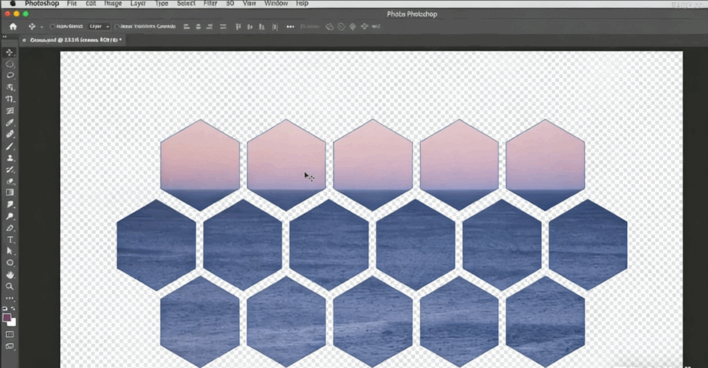Select the Spot Healing Brush tool
The image size is (708, 368).
point(9,134)
